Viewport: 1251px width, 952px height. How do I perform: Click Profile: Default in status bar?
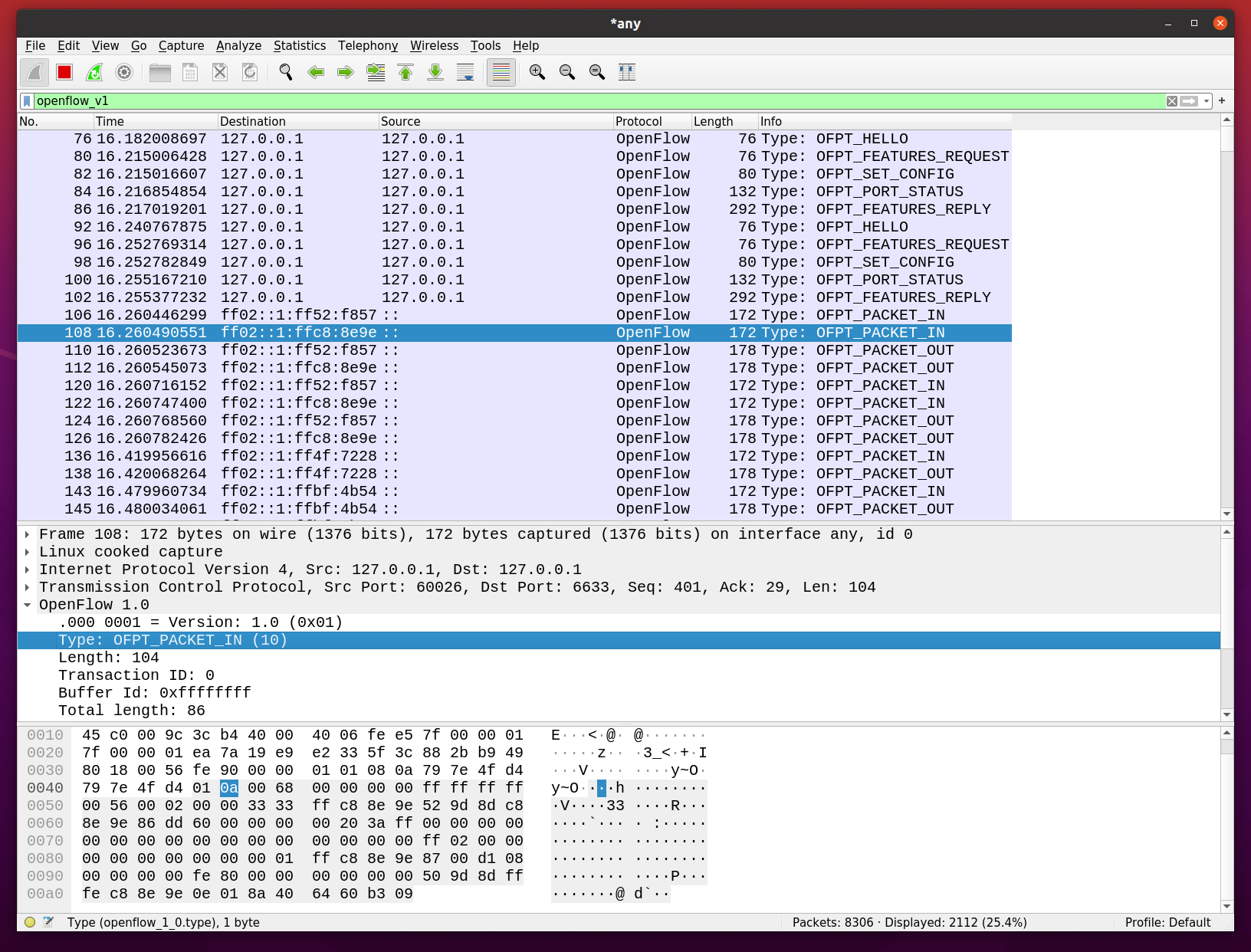coord(1167,922)
